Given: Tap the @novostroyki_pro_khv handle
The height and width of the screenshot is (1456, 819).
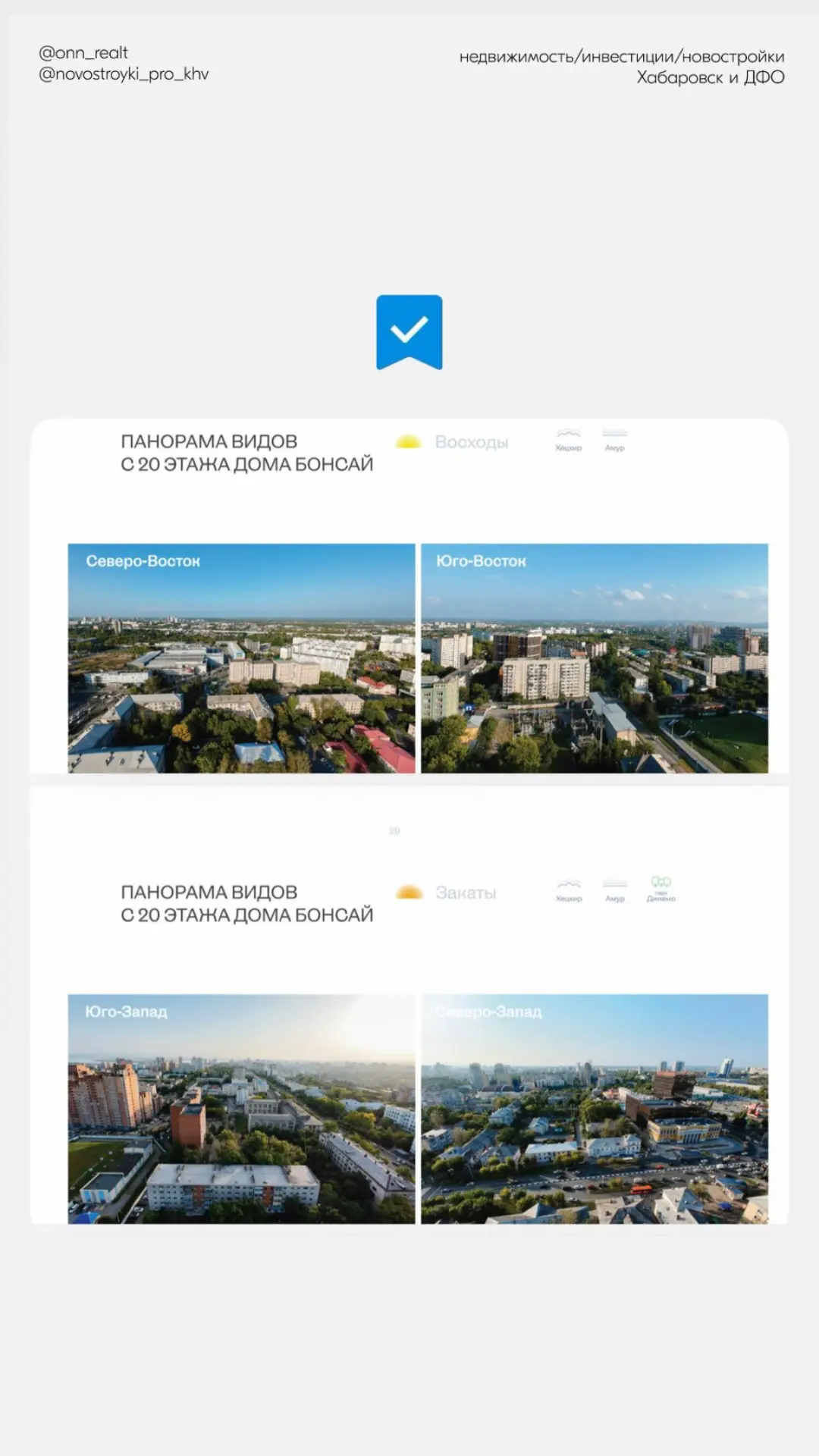Looking at the screenshot, I should tap(124, 74).
